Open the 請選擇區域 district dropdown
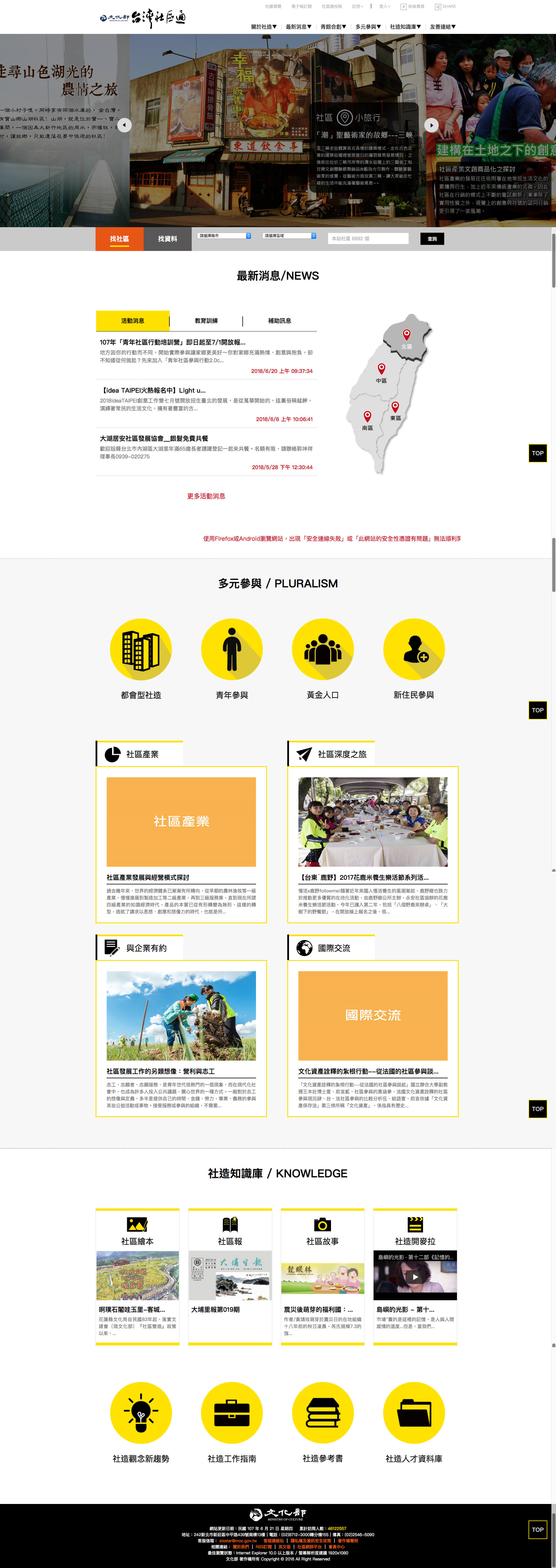This screenshot has width=556, height=1568. coord(290,236)
